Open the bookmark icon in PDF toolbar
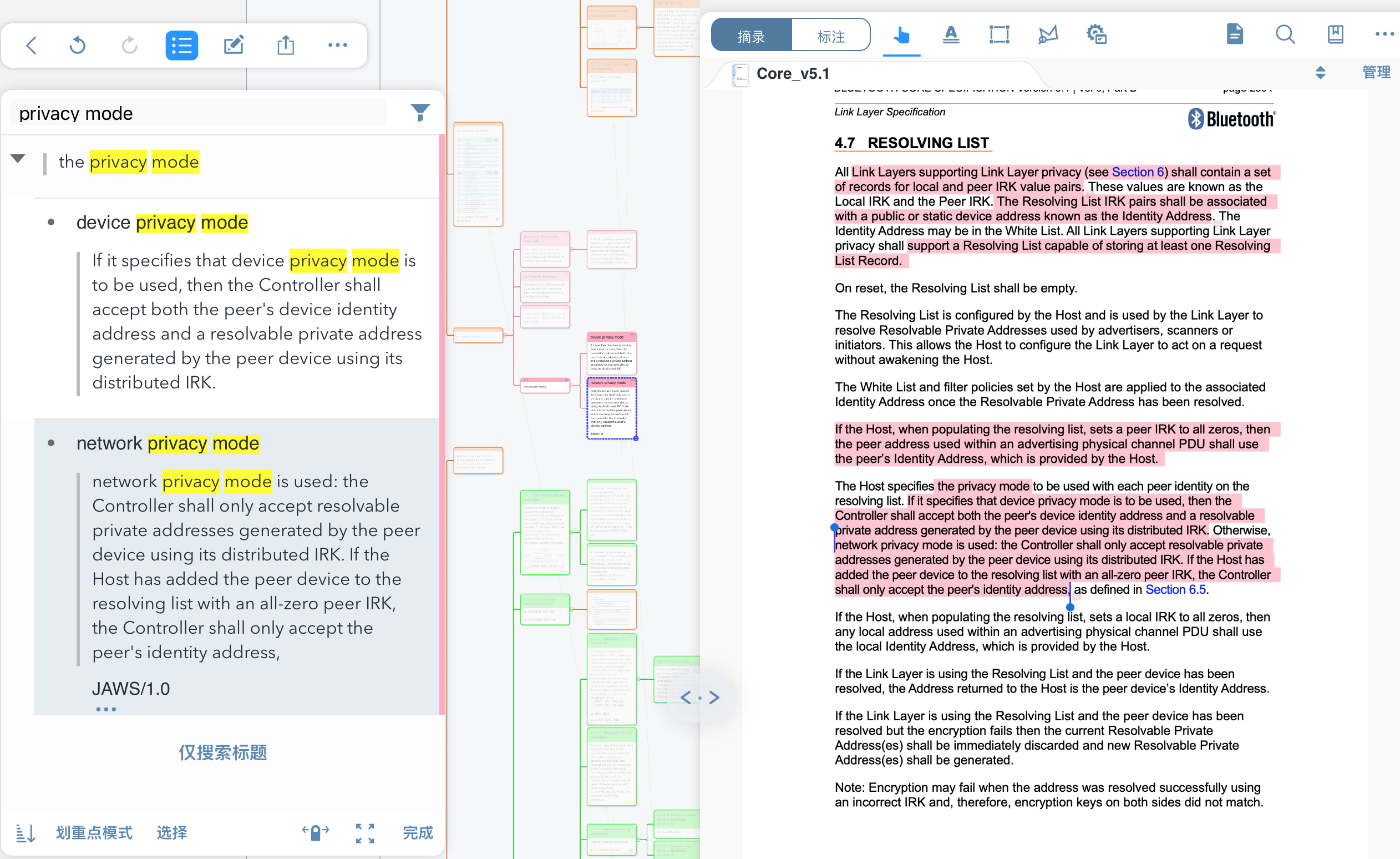The height and width of the screenshot is (859, 1400). pyautogui.click(x=1335, y=36)
